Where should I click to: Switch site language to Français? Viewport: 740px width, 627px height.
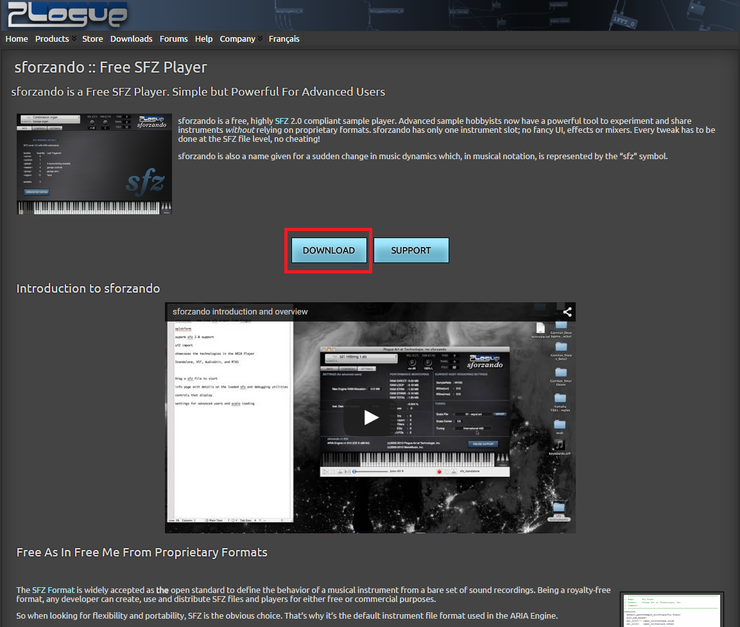[x=284, y=39]
